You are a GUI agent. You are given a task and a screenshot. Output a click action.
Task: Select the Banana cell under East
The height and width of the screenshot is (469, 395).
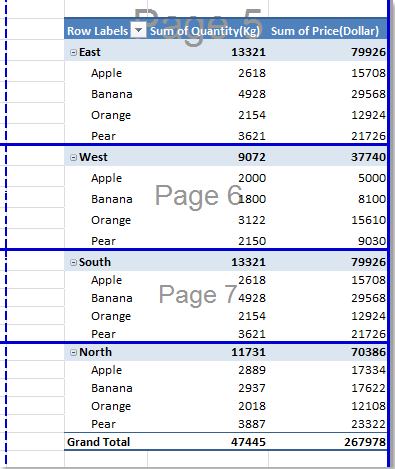click(x=112, y=94)
